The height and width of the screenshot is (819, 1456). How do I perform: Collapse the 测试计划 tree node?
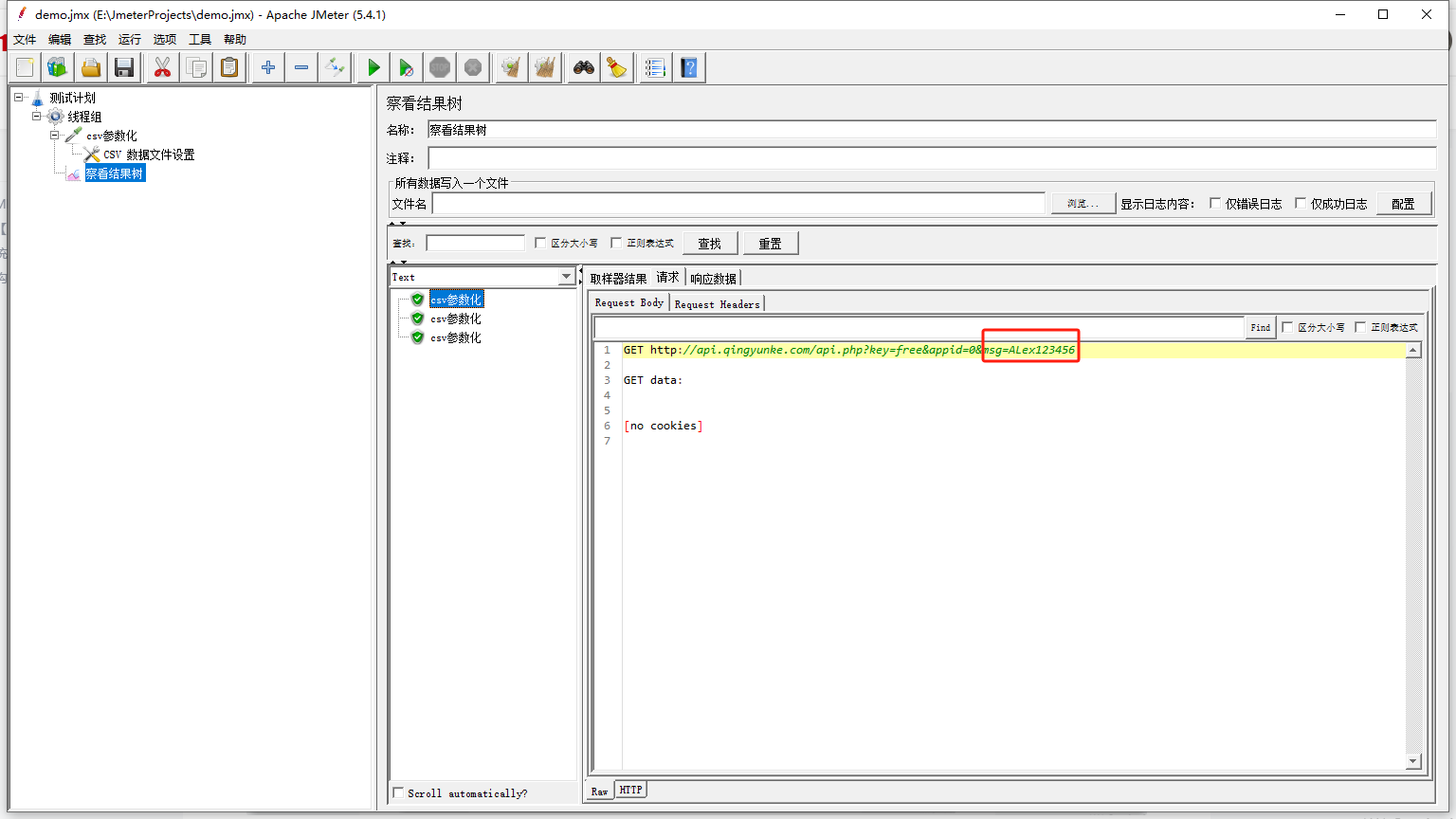pos(18,98)
